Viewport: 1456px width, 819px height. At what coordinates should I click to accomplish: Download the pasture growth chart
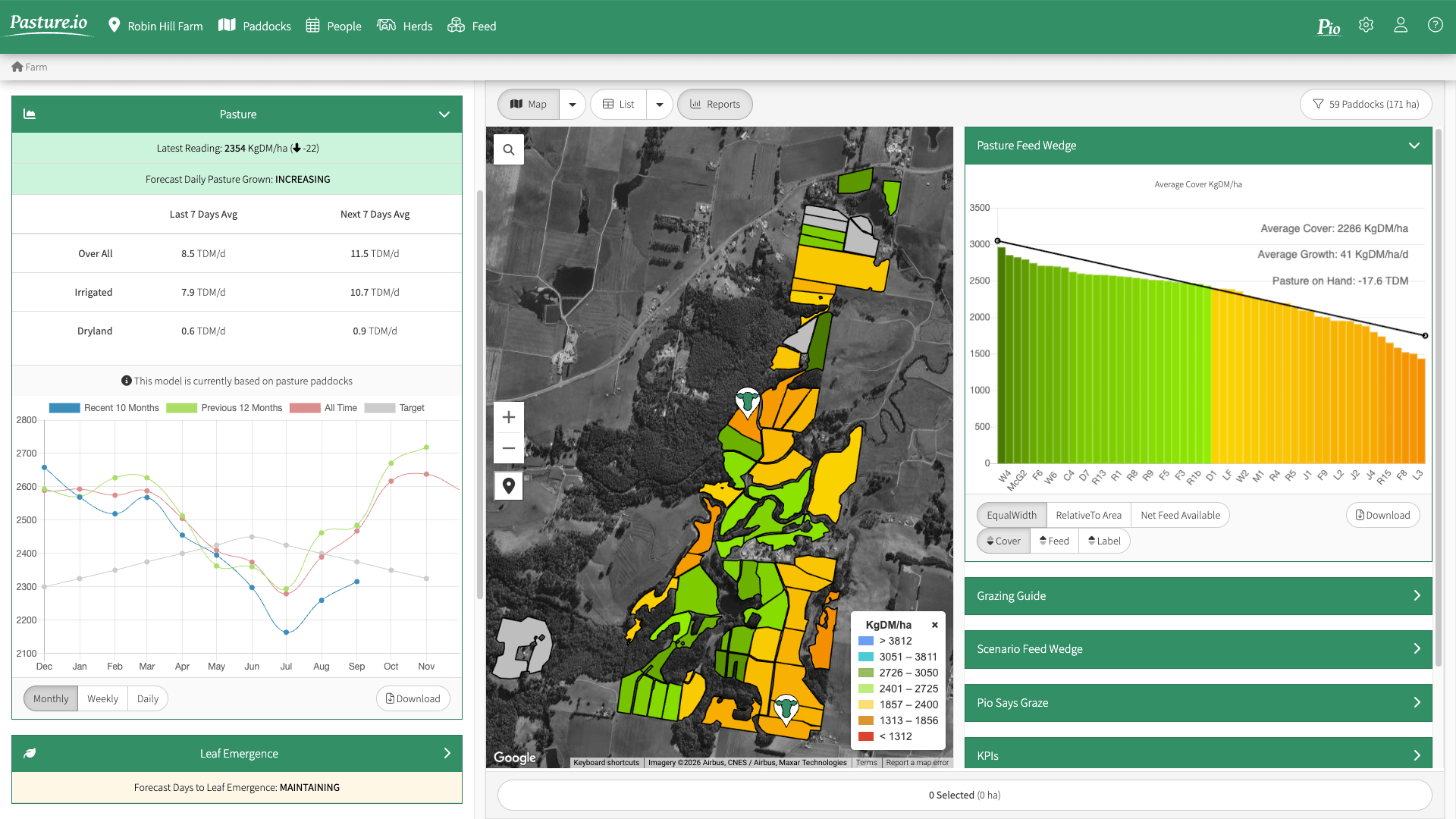(x=413, y=698)
